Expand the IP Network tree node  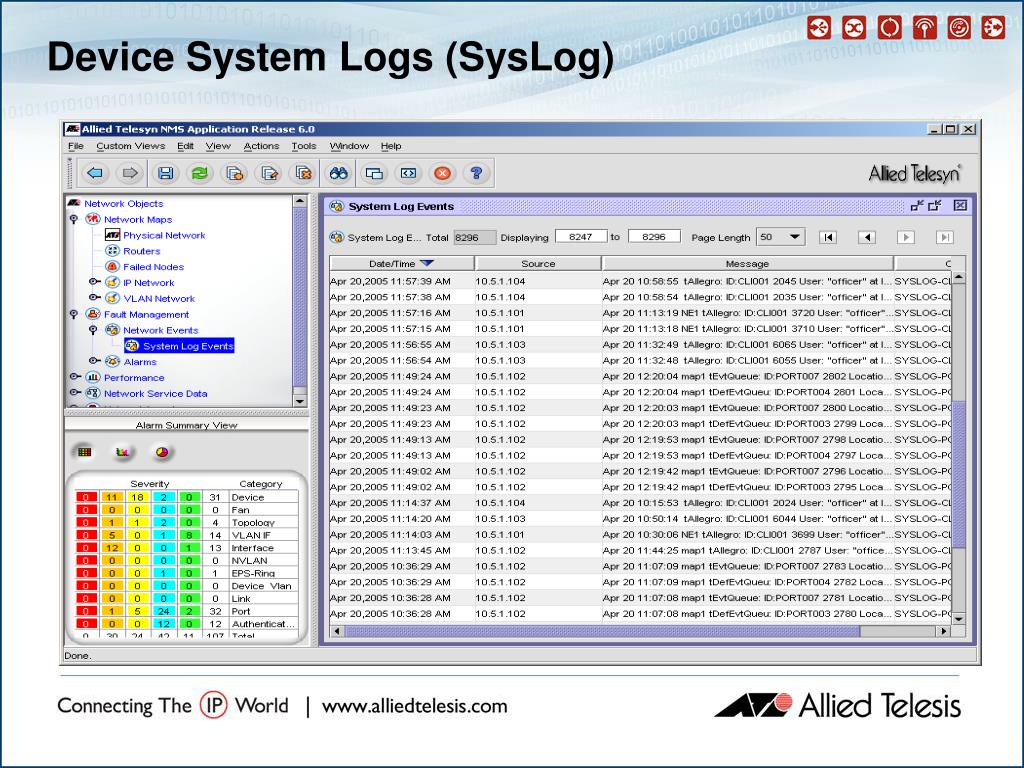click(x=94, y=282)
